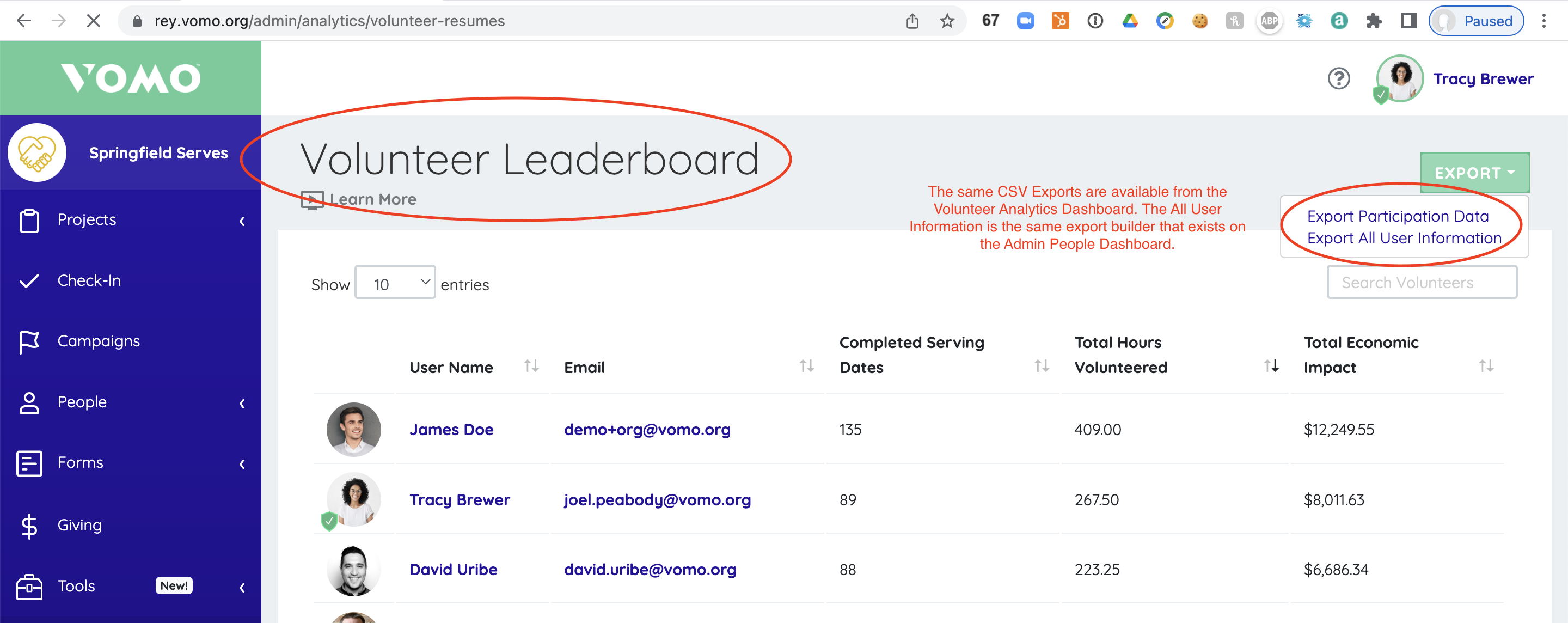Select Export Participation Data
Viewport: 1568px width, 623px height.
[x=1398, y=216]
